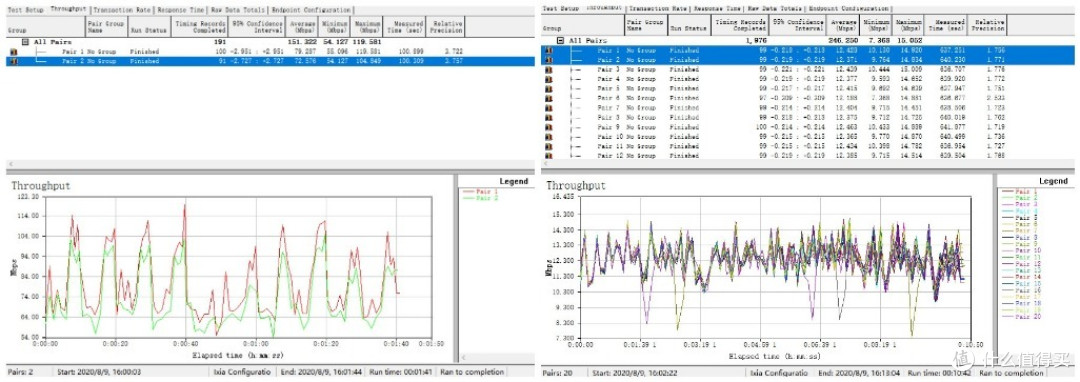Click the Pair 3 row icon in the 20-pair window
1080x382 pixels.
pos(549,70)
